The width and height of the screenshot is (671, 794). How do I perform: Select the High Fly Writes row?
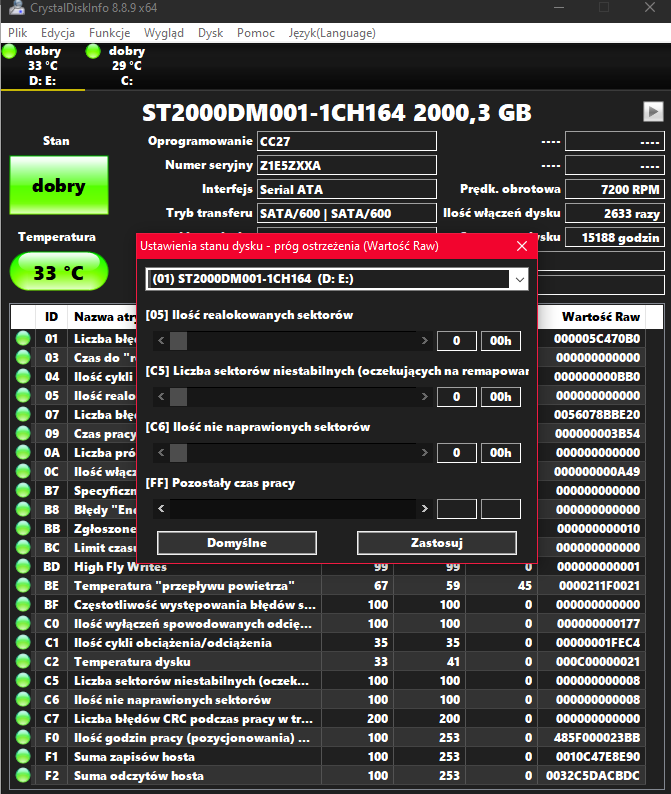click(x=328, y=567)
